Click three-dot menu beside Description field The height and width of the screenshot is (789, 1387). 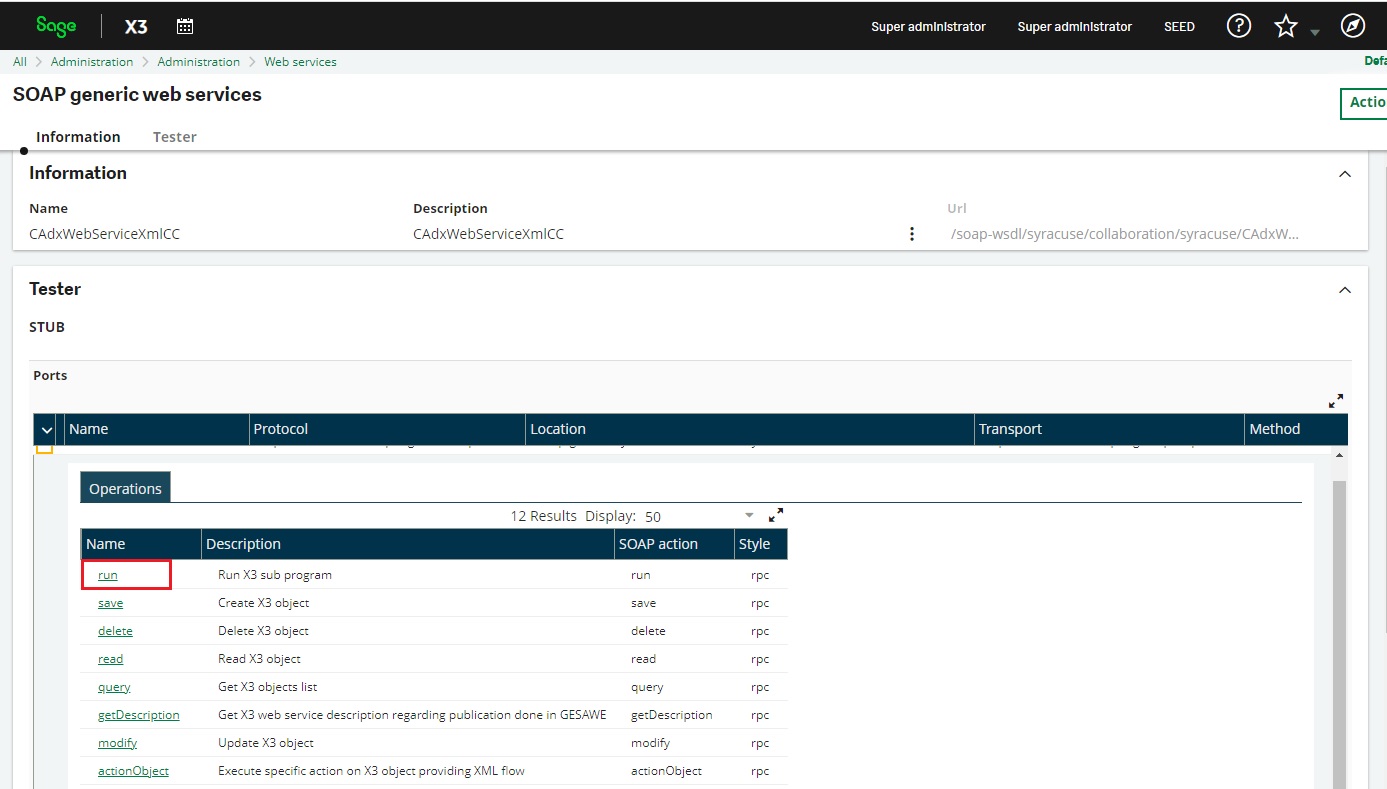tap(911, 234)
